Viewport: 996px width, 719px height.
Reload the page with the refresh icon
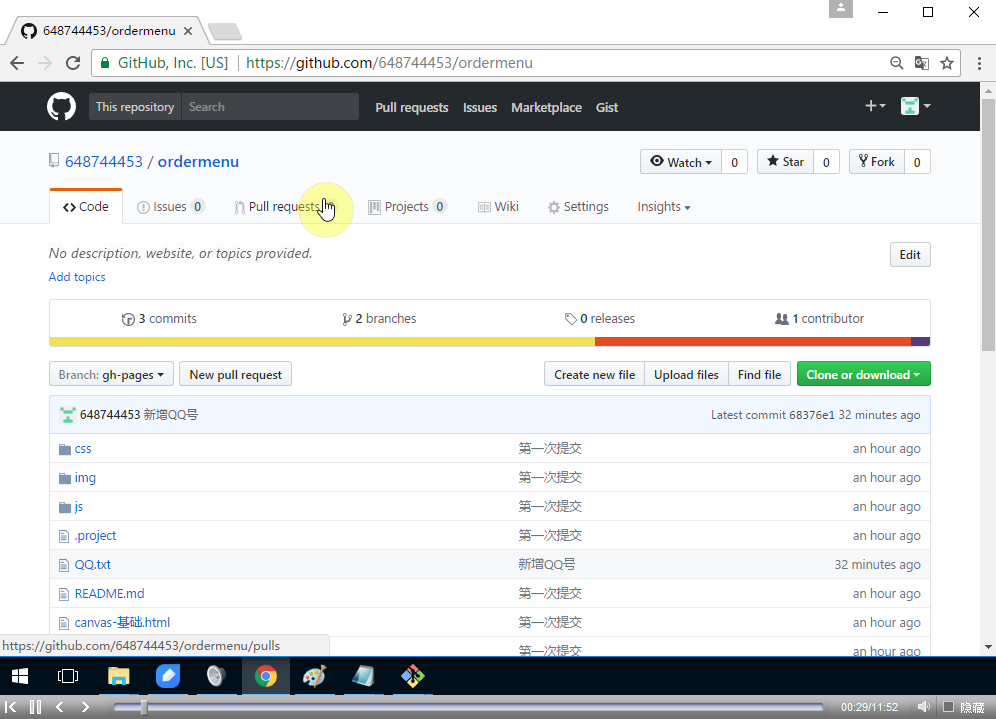pyautogui.click(x=73, y=63)
